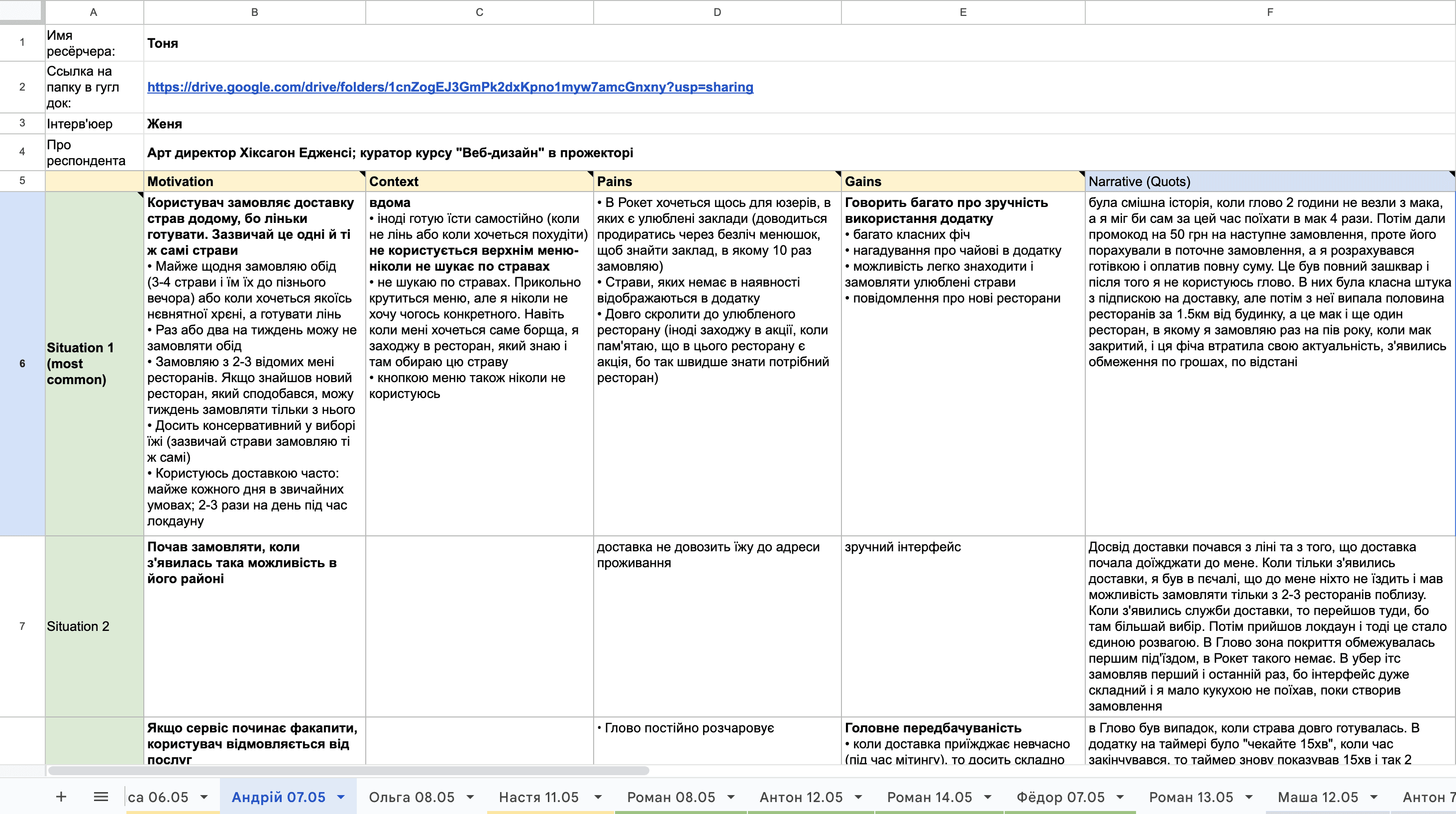Image resolution: width=1456 pixels, height=814 pixels.
Task: Open the Маша 12.05 sheet tab
Action: (1318, 797)
